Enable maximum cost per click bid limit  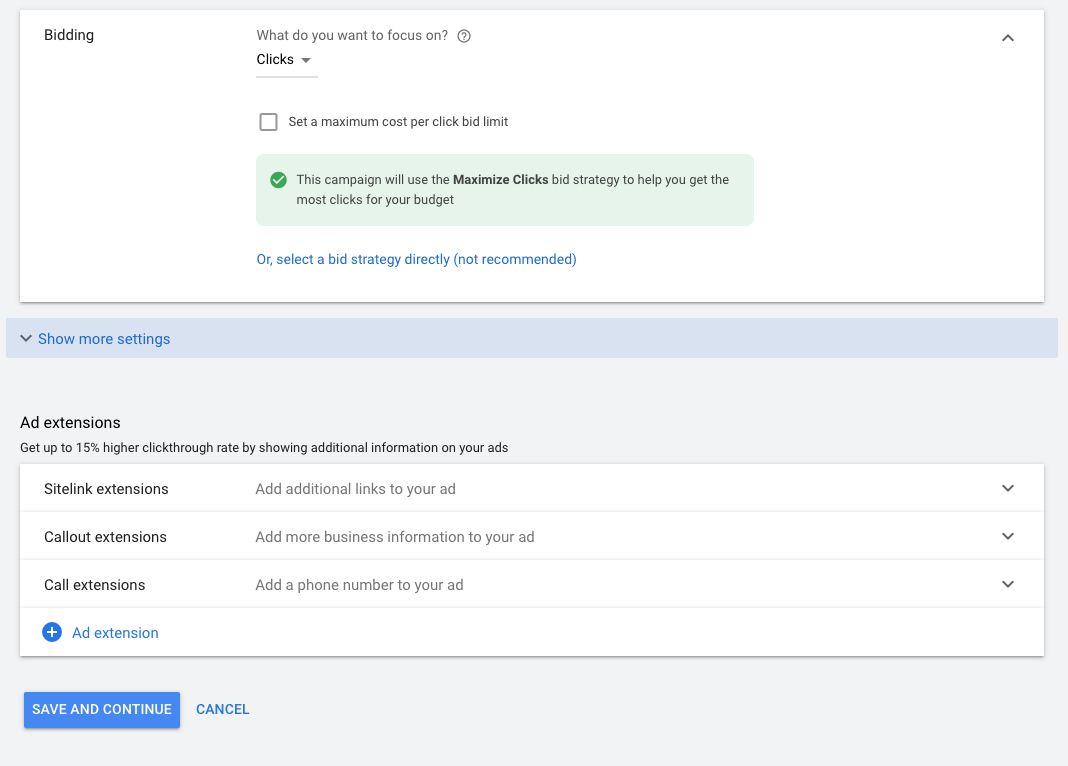268,121
